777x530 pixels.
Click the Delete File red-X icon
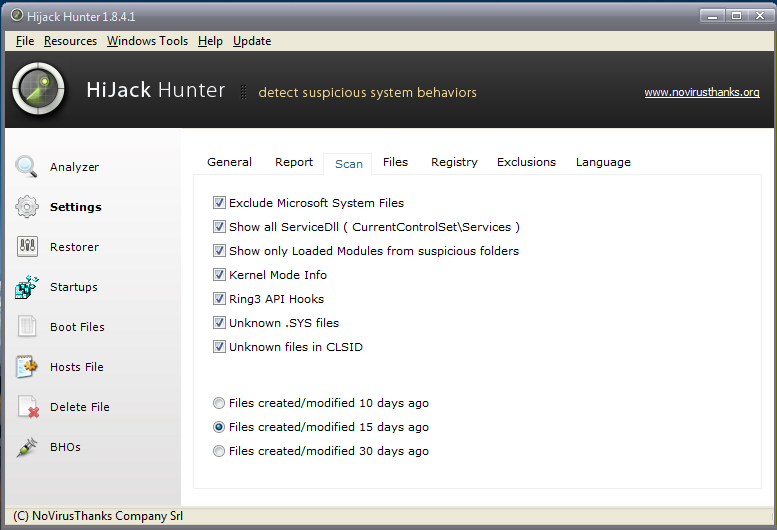[28, 407]
